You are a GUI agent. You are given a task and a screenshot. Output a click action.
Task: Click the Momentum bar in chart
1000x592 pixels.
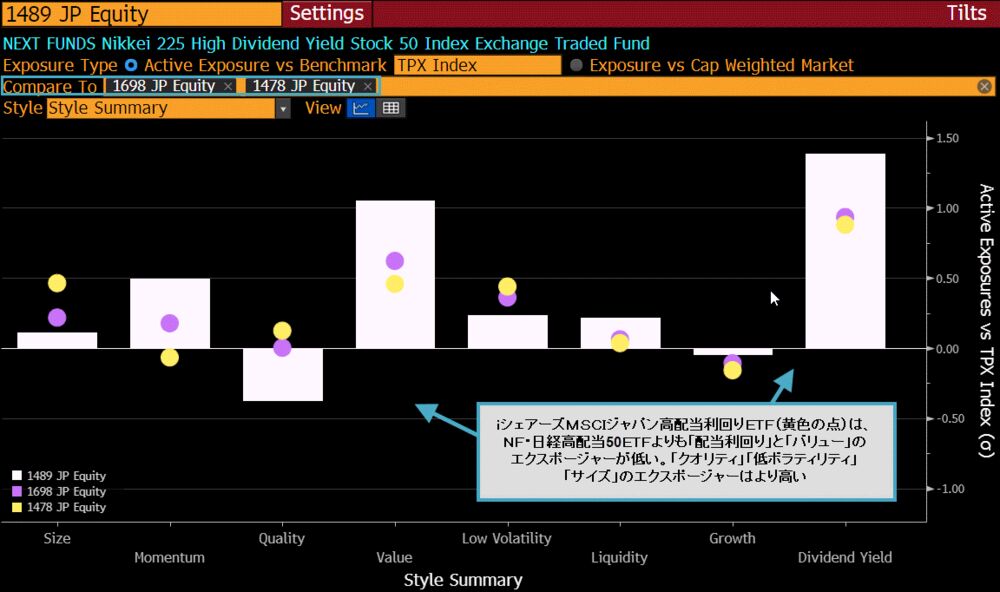[170, 313]
